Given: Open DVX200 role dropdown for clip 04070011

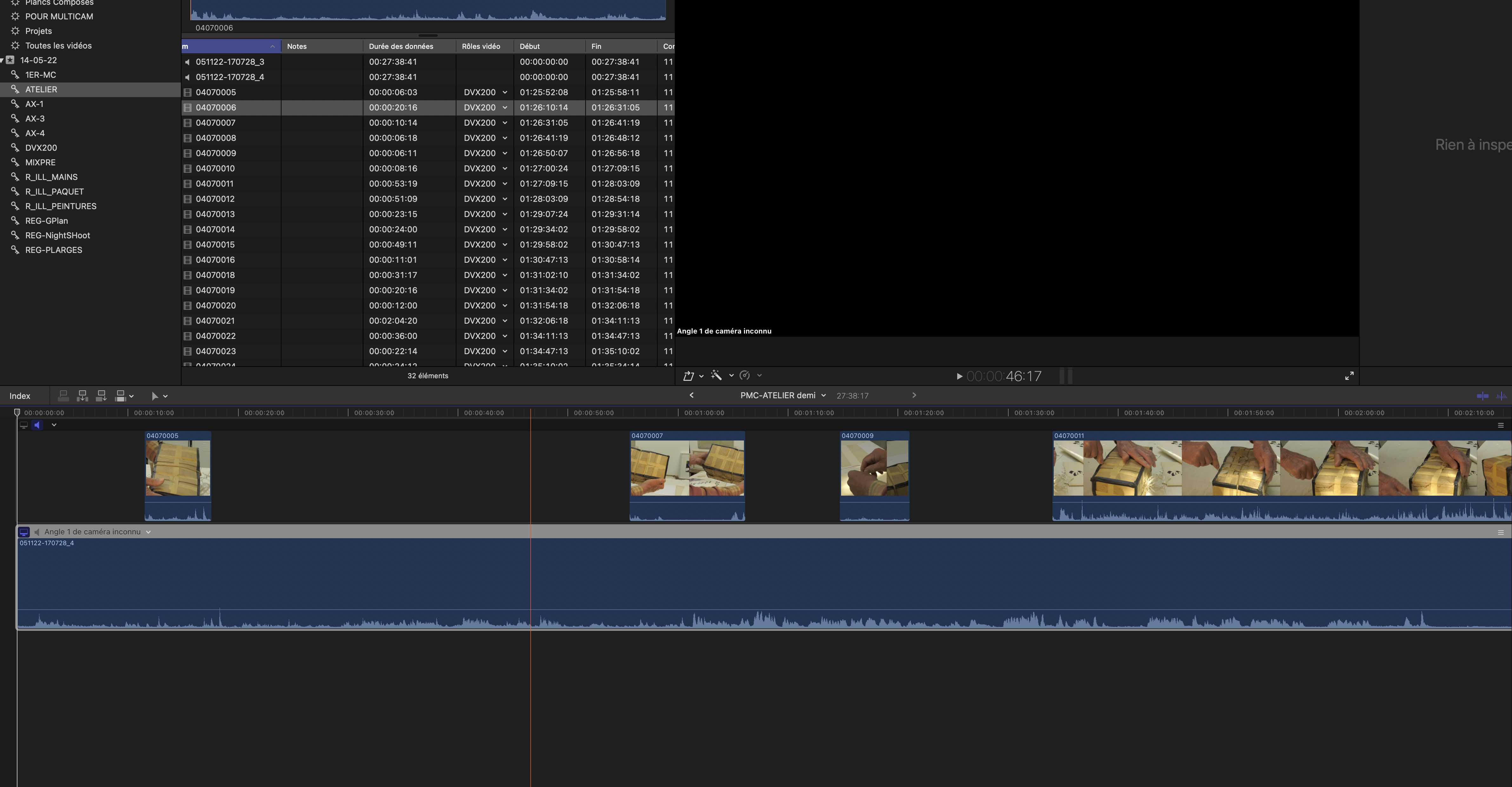Looking at the screenshot, I should (504, 184).
